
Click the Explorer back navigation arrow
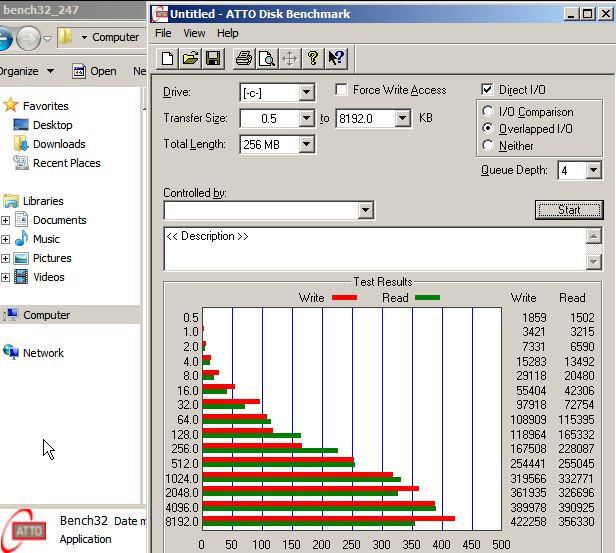(x=6, y=38)
